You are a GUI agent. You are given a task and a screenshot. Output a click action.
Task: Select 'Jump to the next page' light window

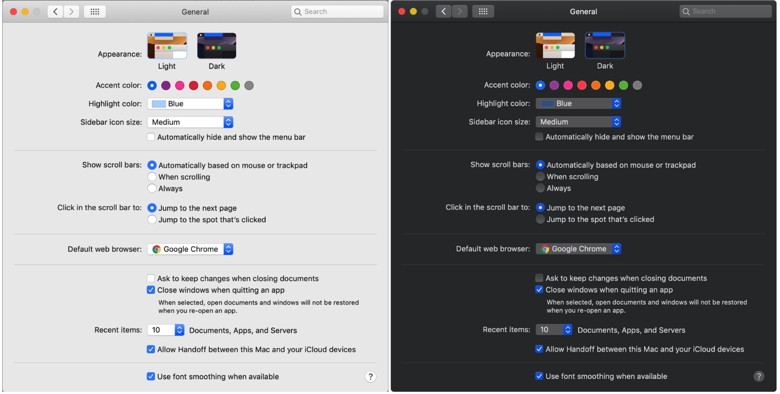pyautogui.click(x=152, y=208)
